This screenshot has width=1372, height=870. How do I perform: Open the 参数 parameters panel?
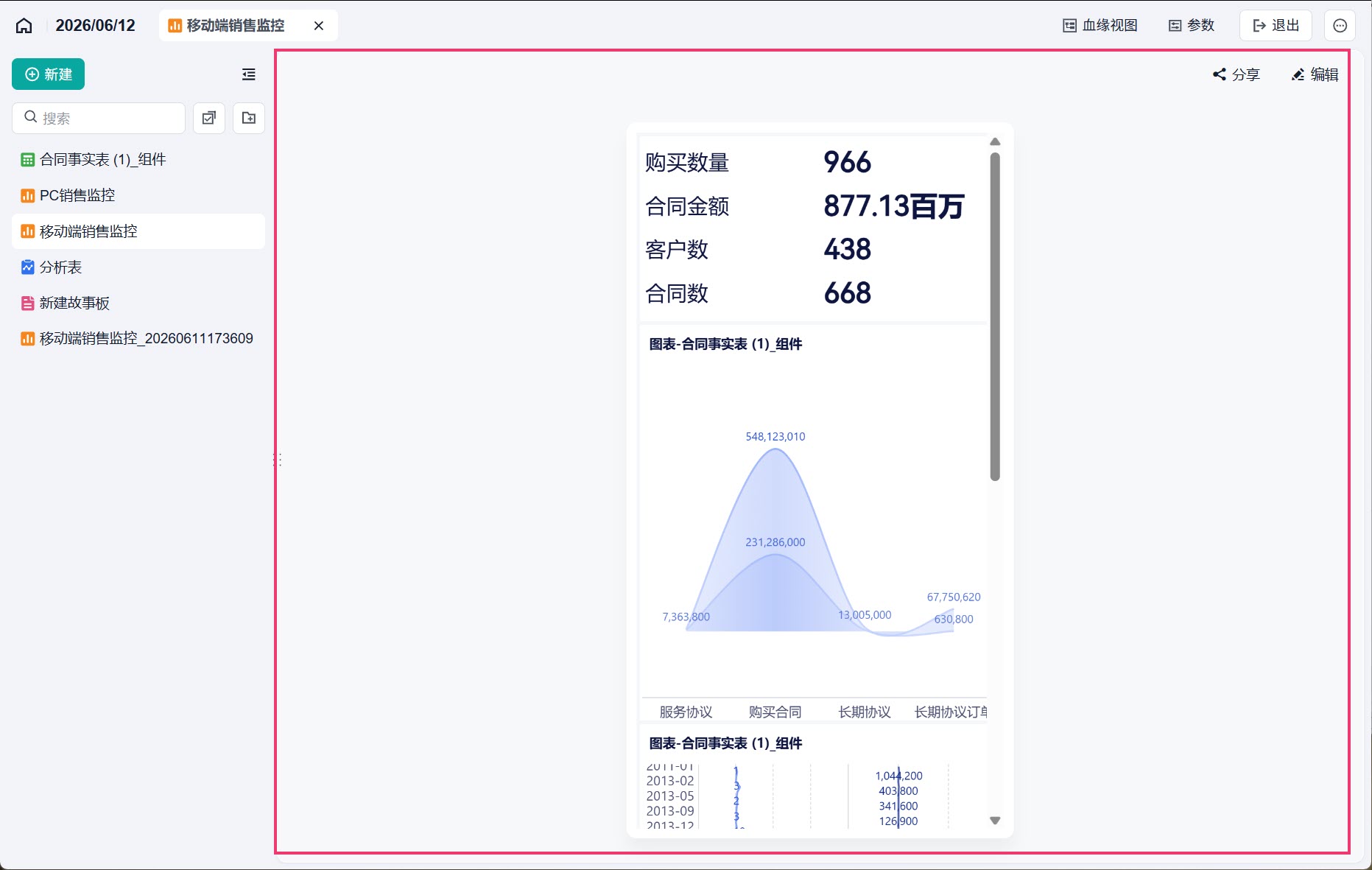1191,26
